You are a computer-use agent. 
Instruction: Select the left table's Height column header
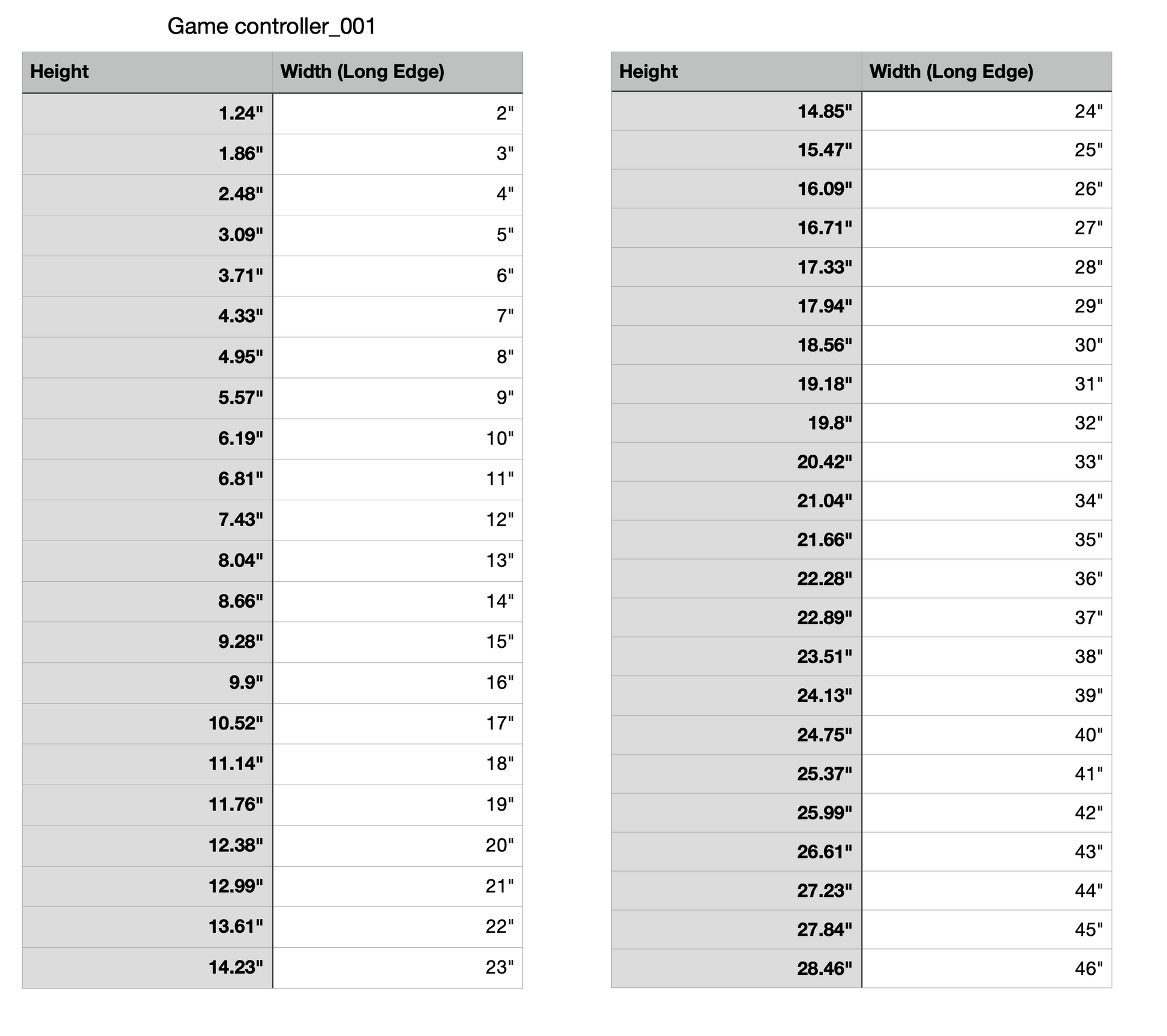pyautogui.click(x=147, y=72)
